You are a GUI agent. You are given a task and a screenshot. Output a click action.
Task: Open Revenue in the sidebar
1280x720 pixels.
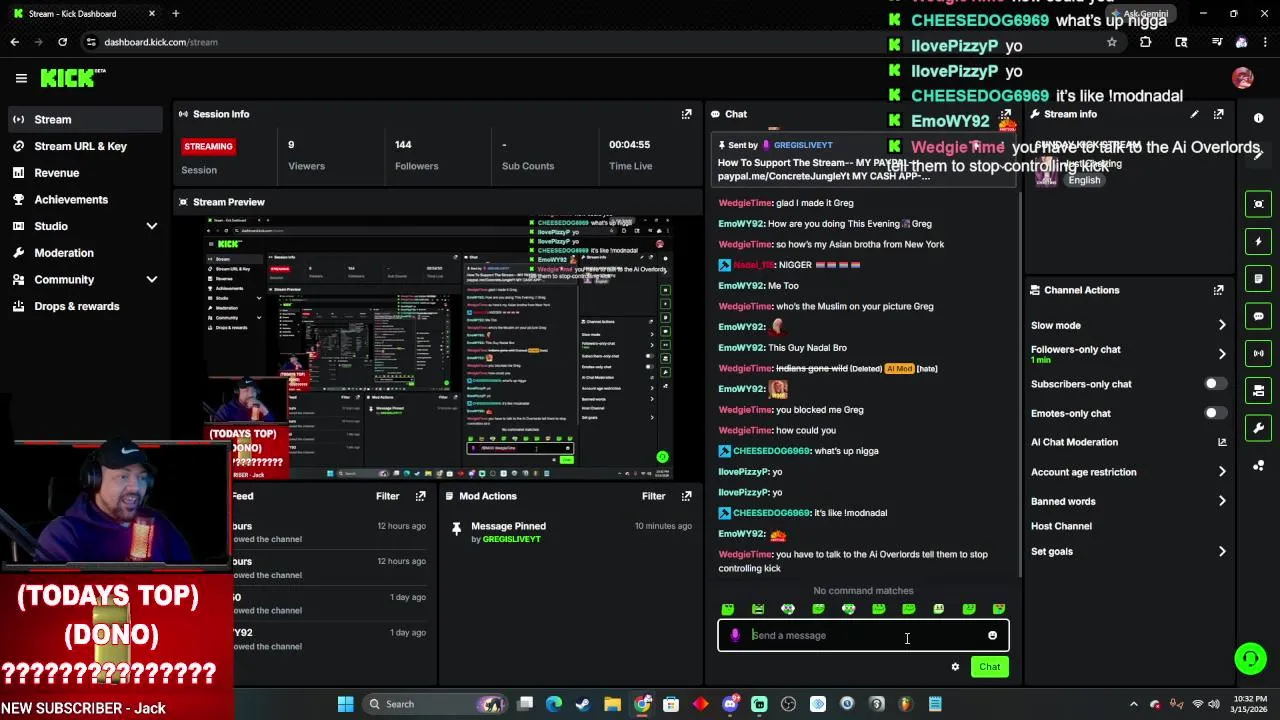(84, 173)
